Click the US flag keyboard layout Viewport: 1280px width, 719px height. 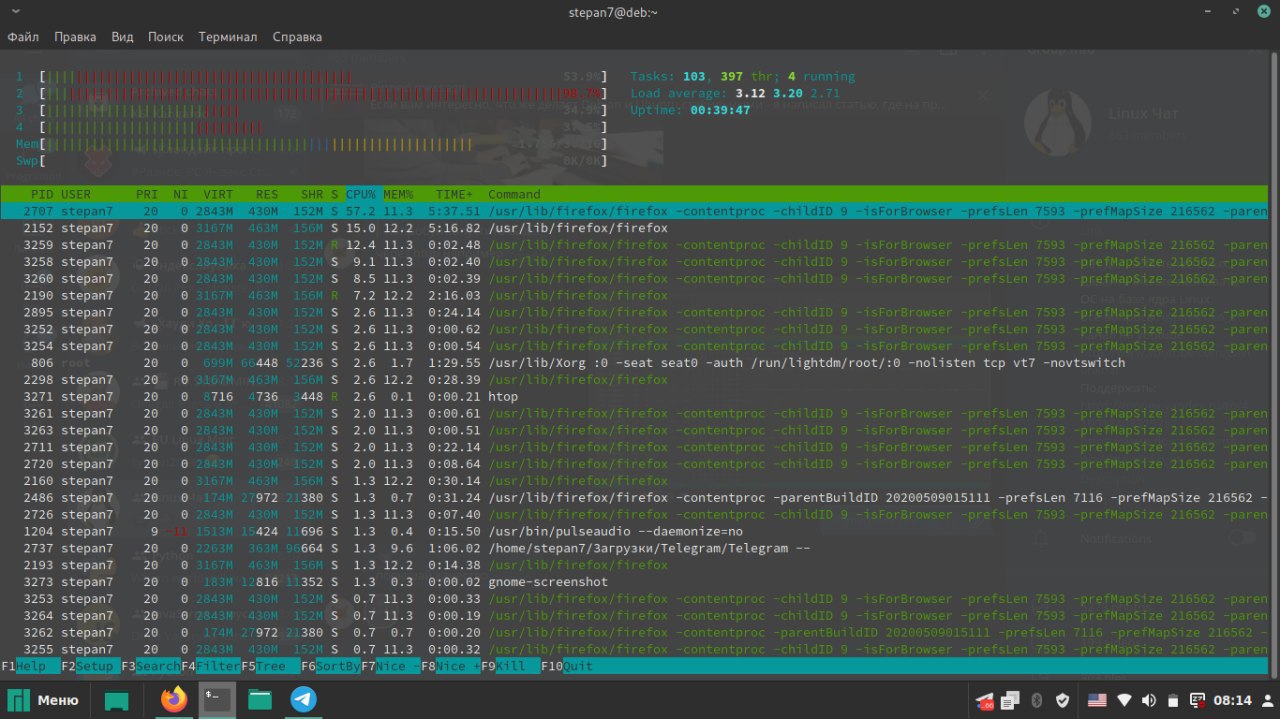[1097, 700]
